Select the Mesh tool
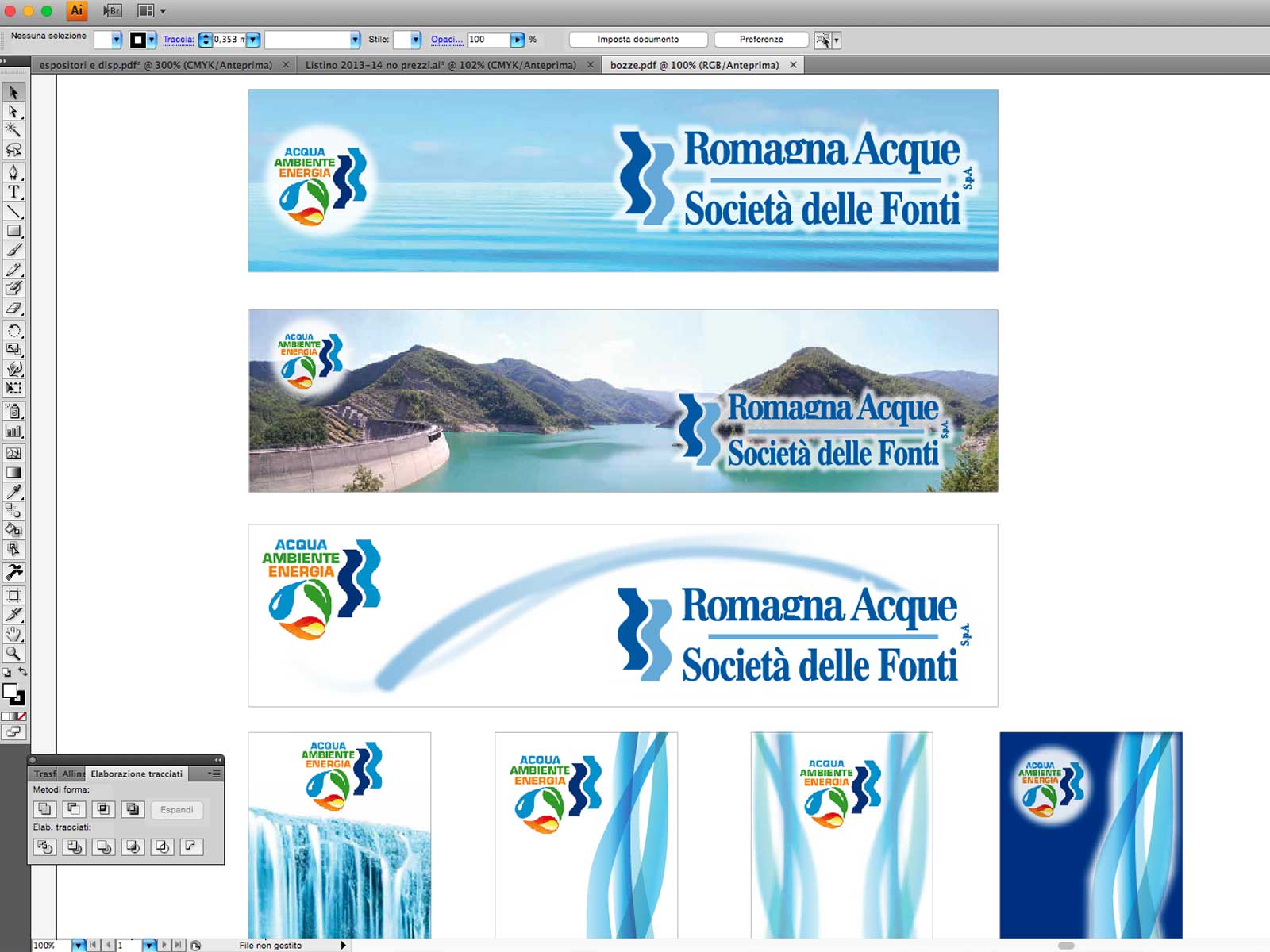 click(13, 453)
